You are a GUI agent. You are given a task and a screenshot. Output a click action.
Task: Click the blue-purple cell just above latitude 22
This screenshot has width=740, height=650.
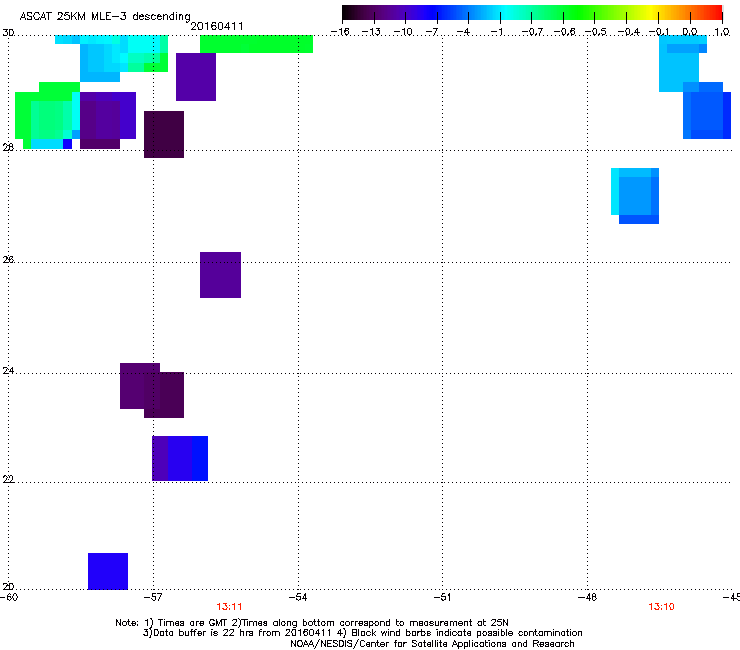click(x=180, y=458)
